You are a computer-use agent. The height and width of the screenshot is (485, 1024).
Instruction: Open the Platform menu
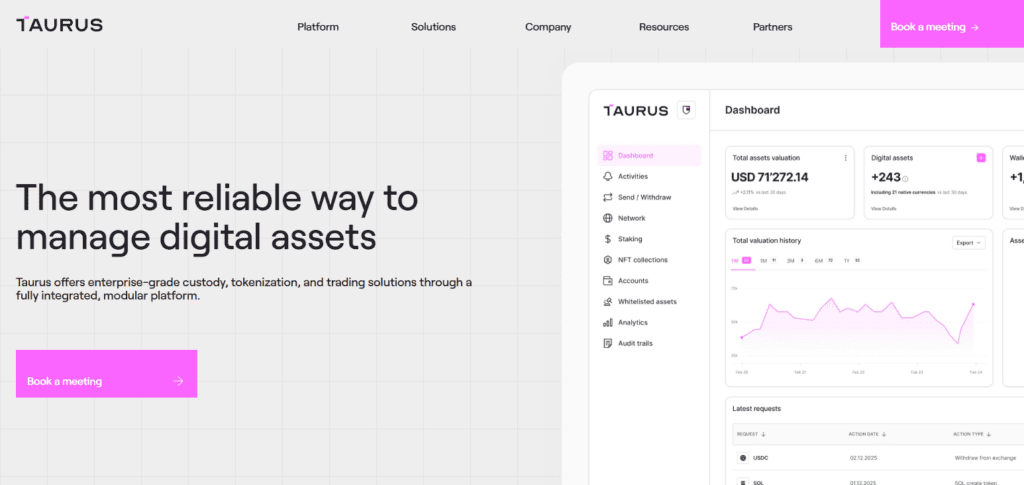tap(318, 27)
